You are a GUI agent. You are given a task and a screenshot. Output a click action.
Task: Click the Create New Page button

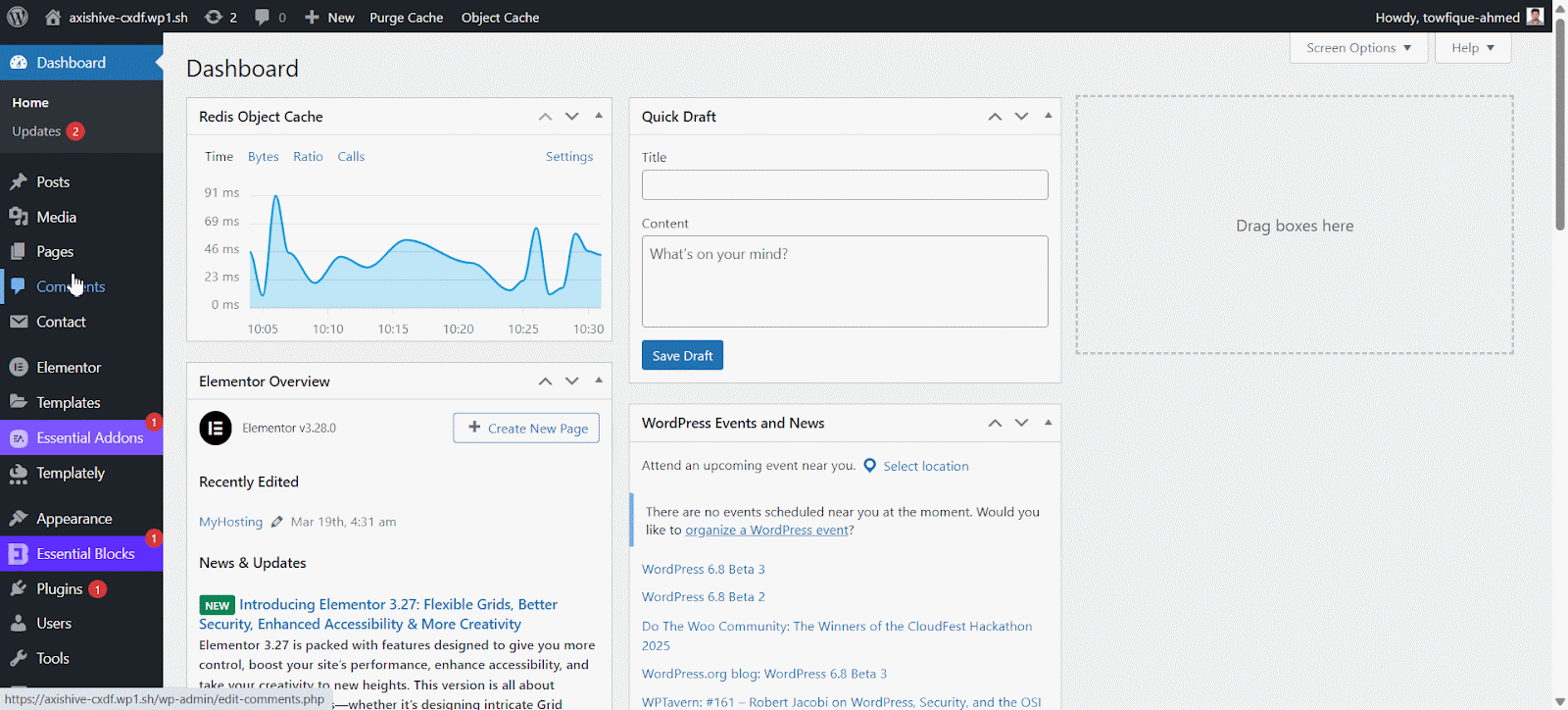(526, 428)
